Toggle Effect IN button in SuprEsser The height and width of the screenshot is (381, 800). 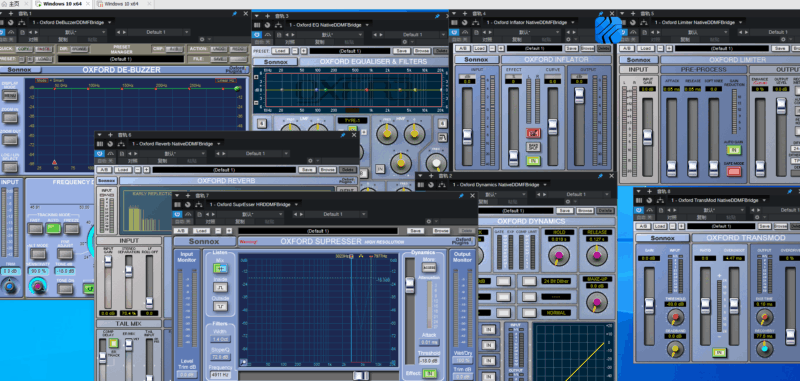point(430,373)
